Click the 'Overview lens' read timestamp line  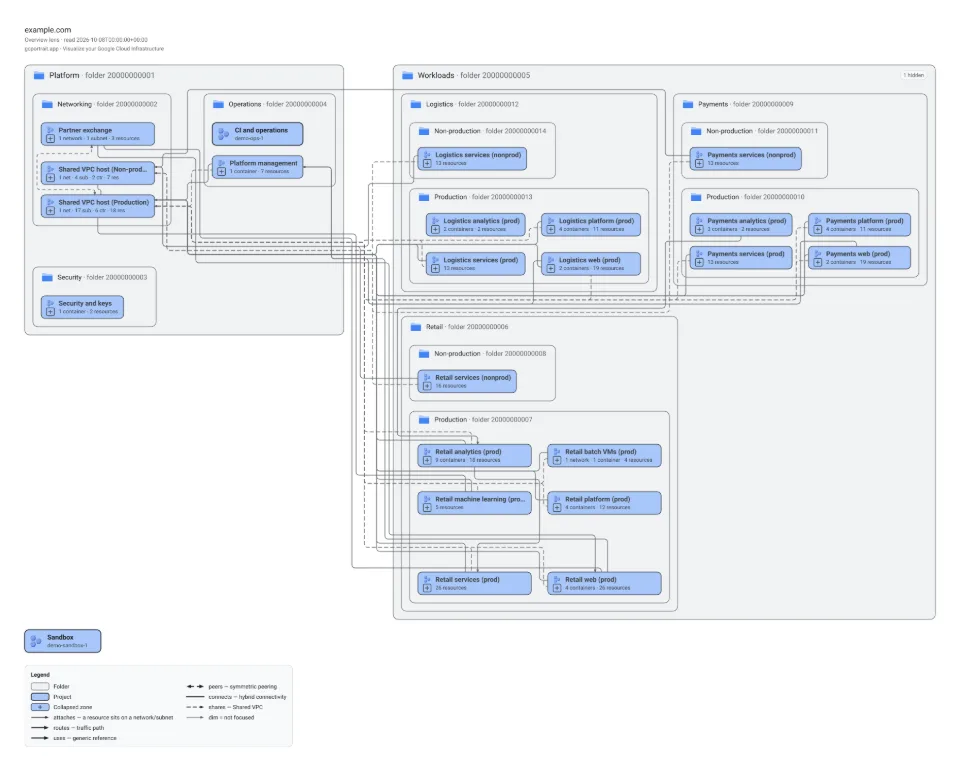[86, 40]
